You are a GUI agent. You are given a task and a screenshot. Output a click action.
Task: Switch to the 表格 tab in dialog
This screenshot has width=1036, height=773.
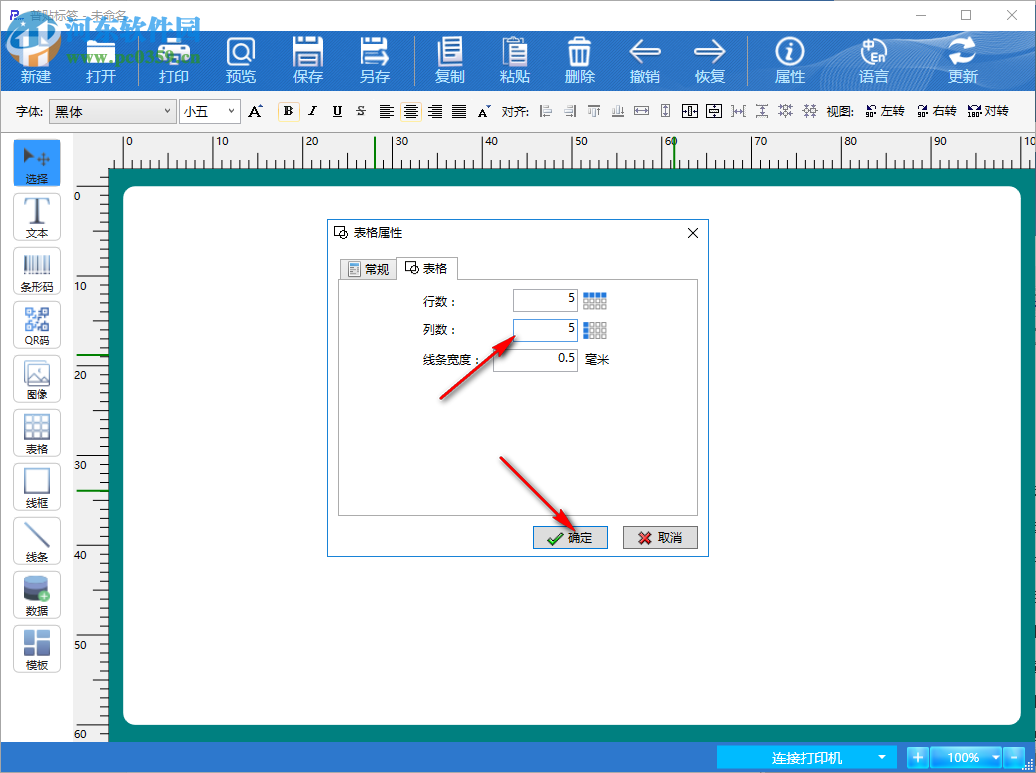(x=427, y=268)
